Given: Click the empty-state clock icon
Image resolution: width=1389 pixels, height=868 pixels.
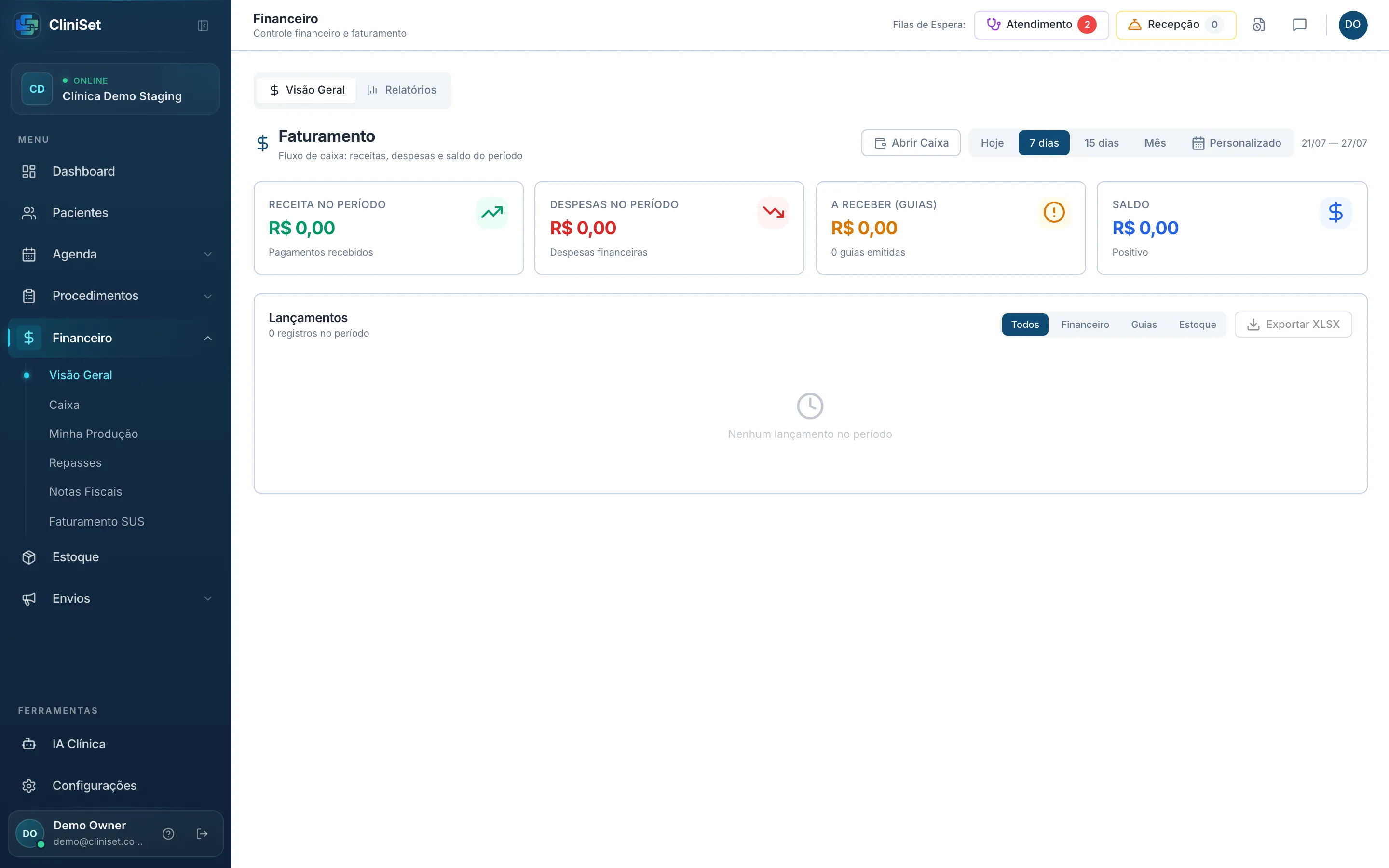Looking at the screenshot, I should (810, 407).
